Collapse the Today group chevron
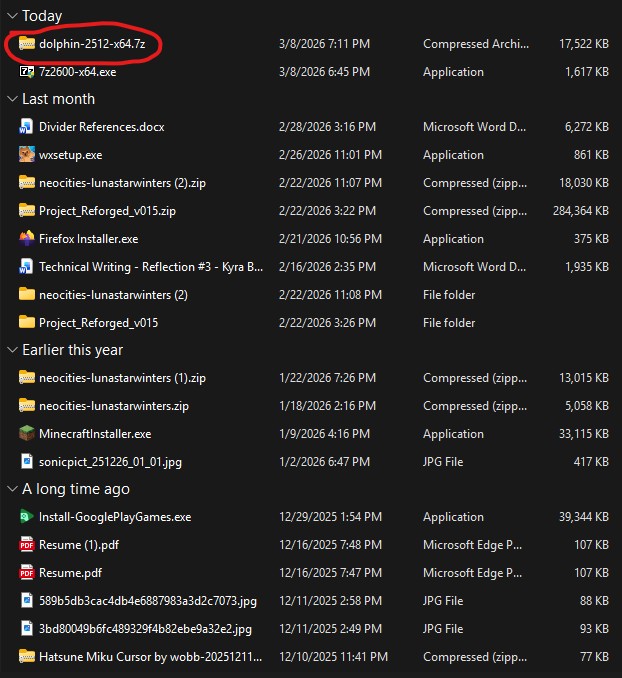 (12, 16)
